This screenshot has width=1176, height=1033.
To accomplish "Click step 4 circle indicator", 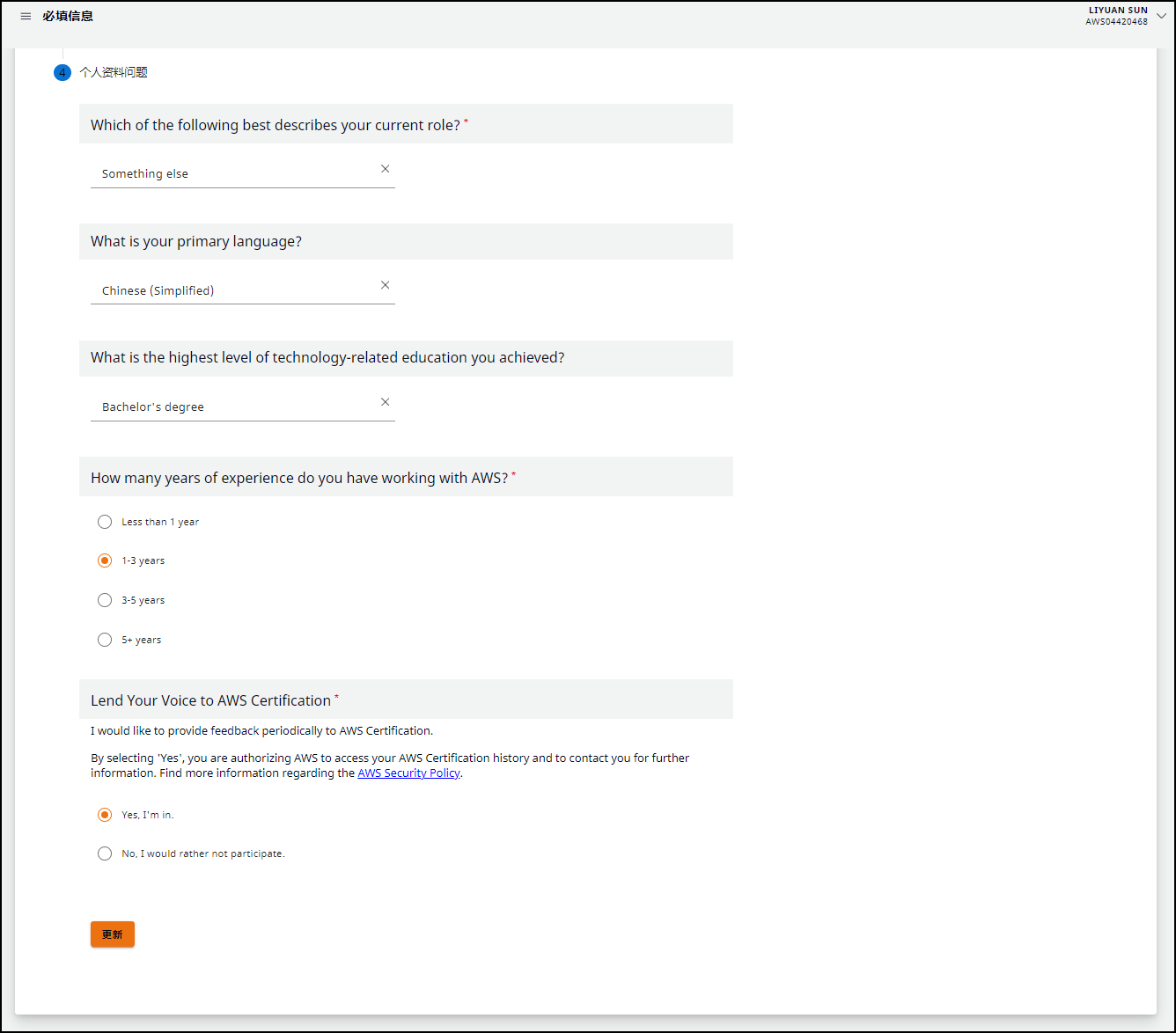I will (x=62, y=72).
